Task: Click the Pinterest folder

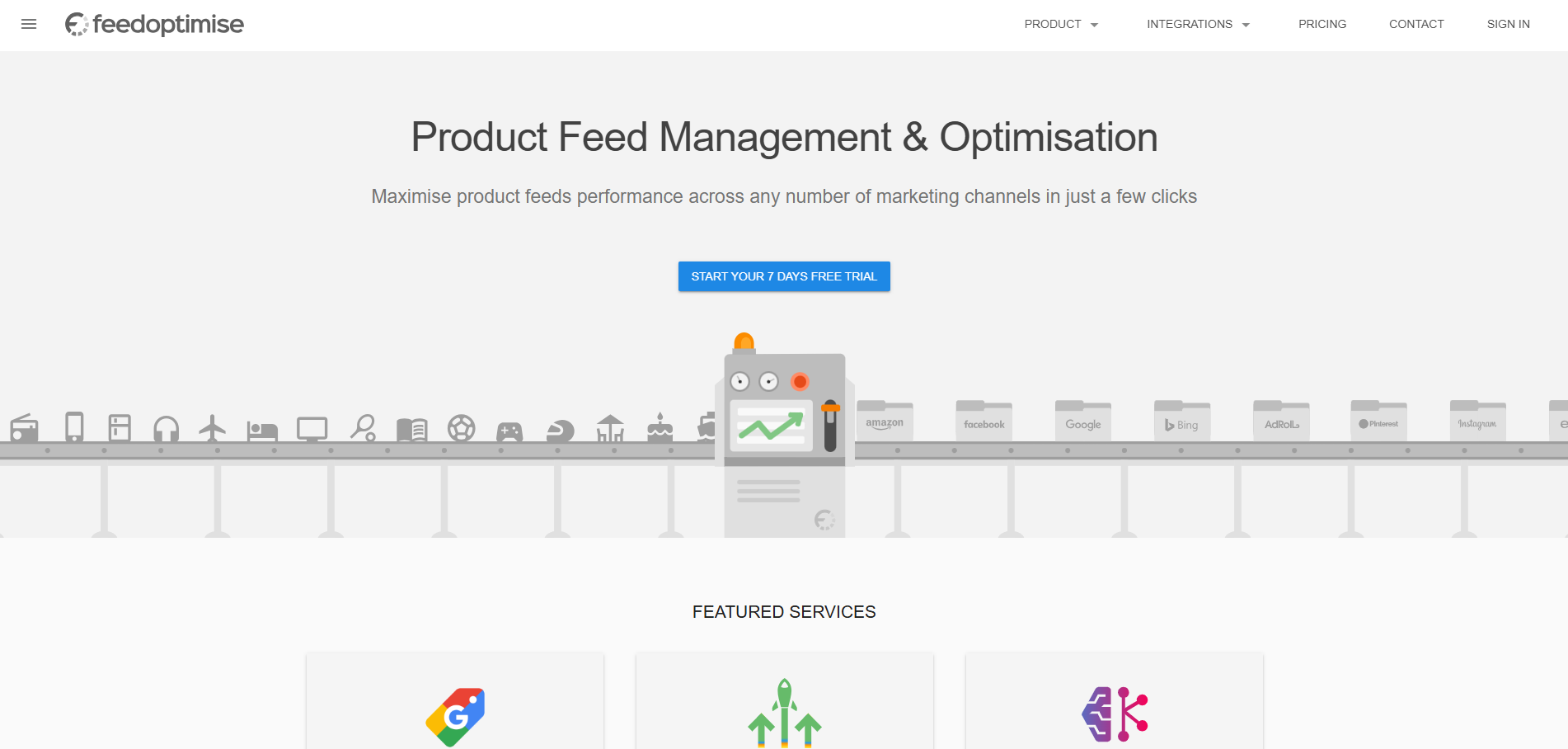Action: pyautogui.click(x=1379, y=421)
